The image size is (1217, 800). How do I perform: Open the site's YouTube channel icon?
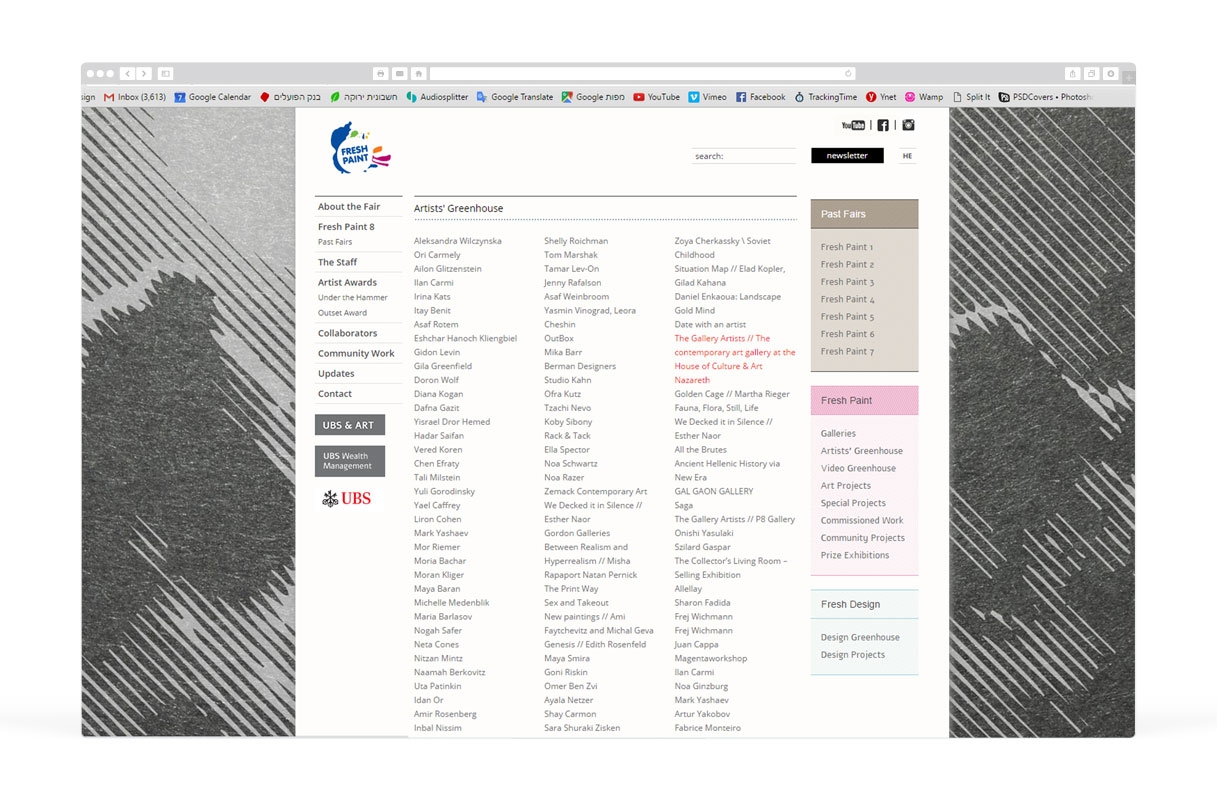click(853, 125)
